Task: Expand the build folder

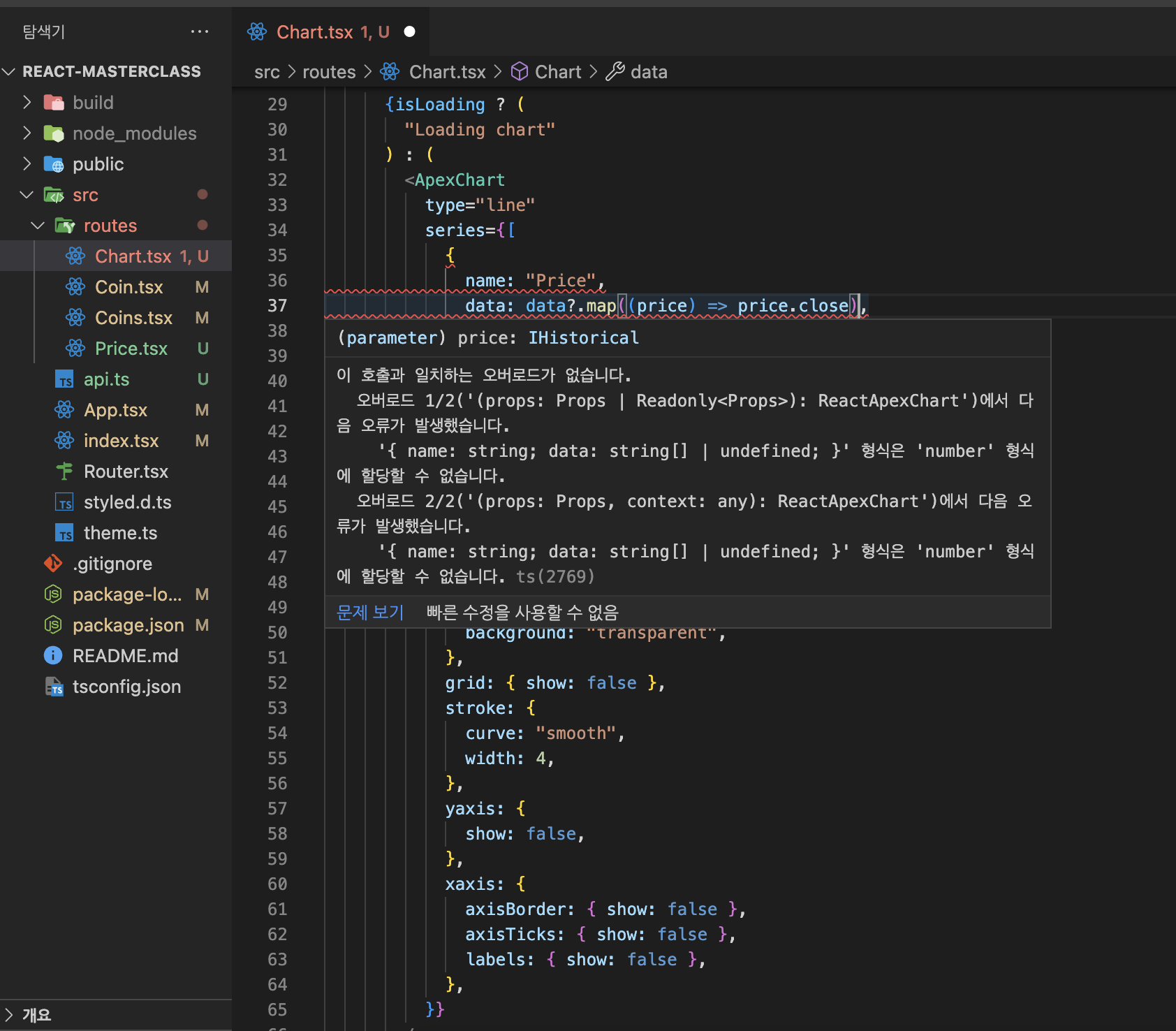Action: 27,103
